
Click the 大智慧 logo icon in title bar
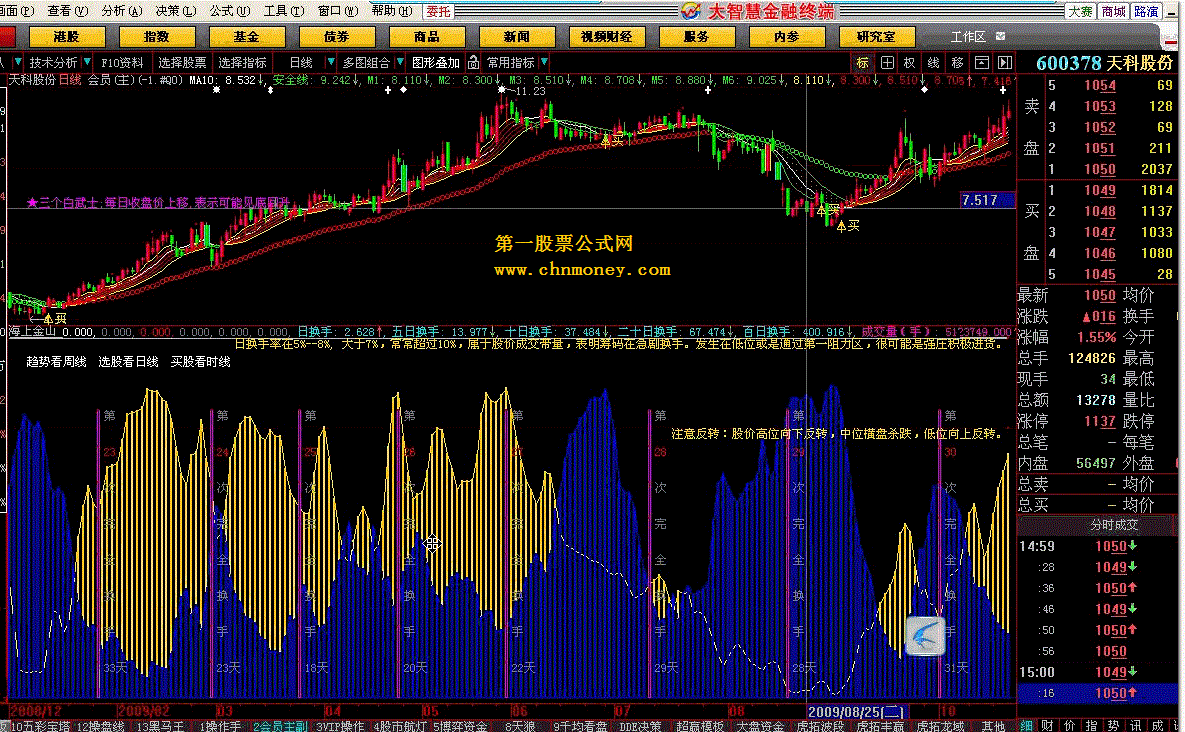click(691, 11)
